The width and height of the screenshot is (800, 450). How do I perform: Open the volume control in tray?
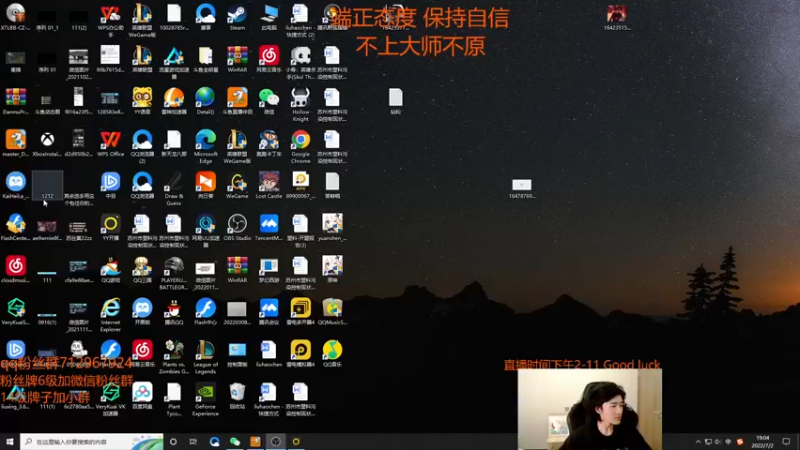click(718, 442)
